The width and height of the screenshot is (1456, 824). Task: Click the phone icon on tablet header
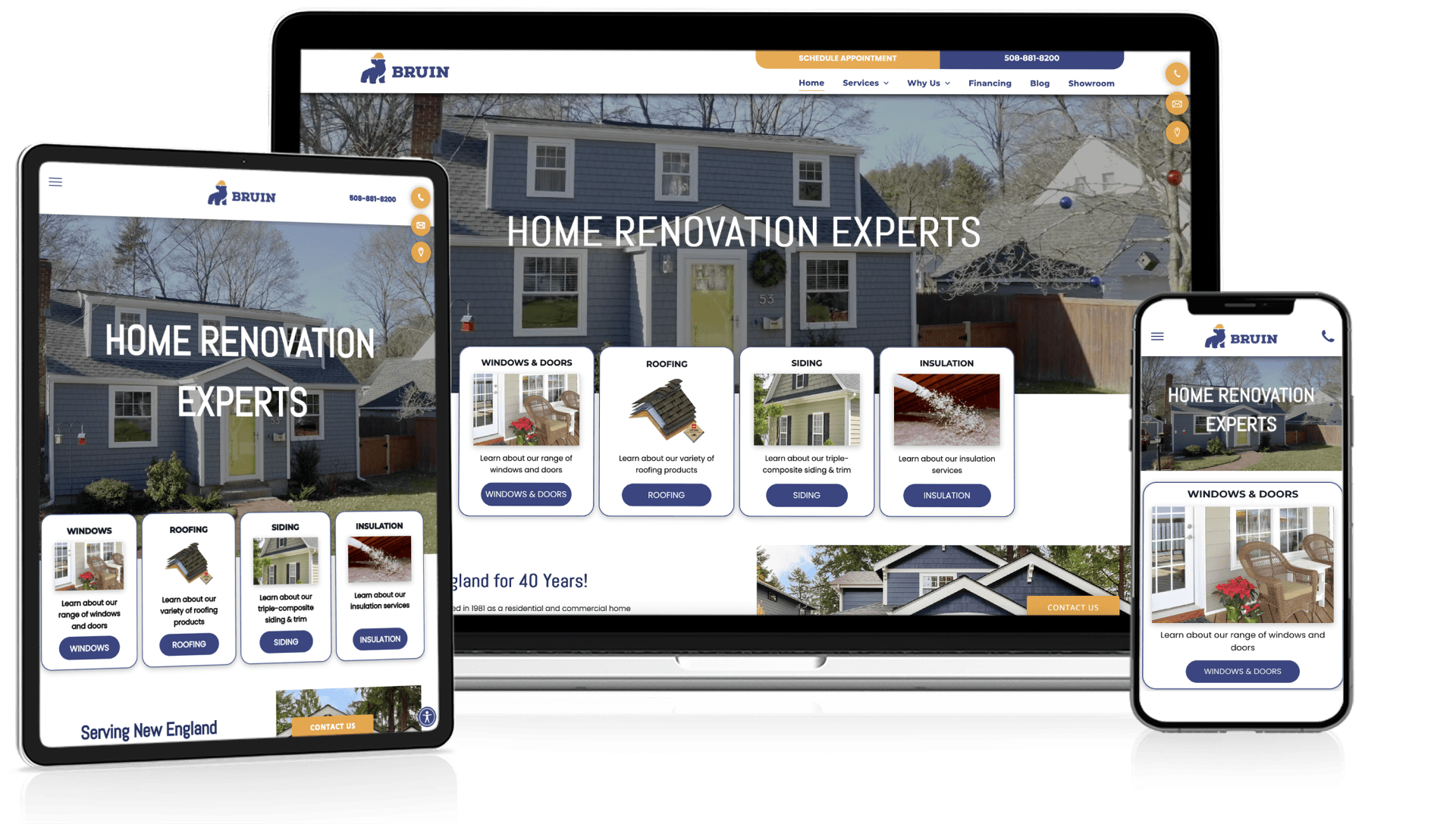pyautogui.click(x=423, y=197)
